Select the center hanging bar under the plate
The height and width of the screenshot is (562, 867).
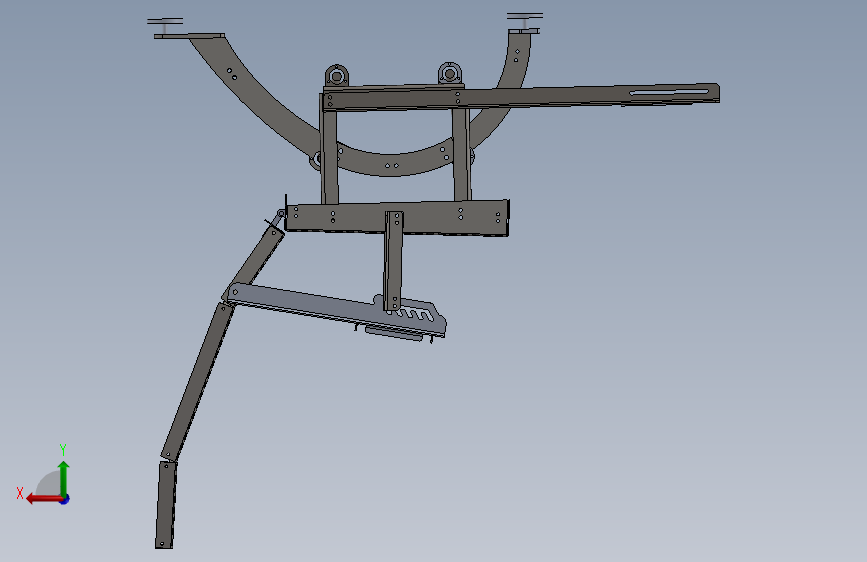[x=393, y=261]
